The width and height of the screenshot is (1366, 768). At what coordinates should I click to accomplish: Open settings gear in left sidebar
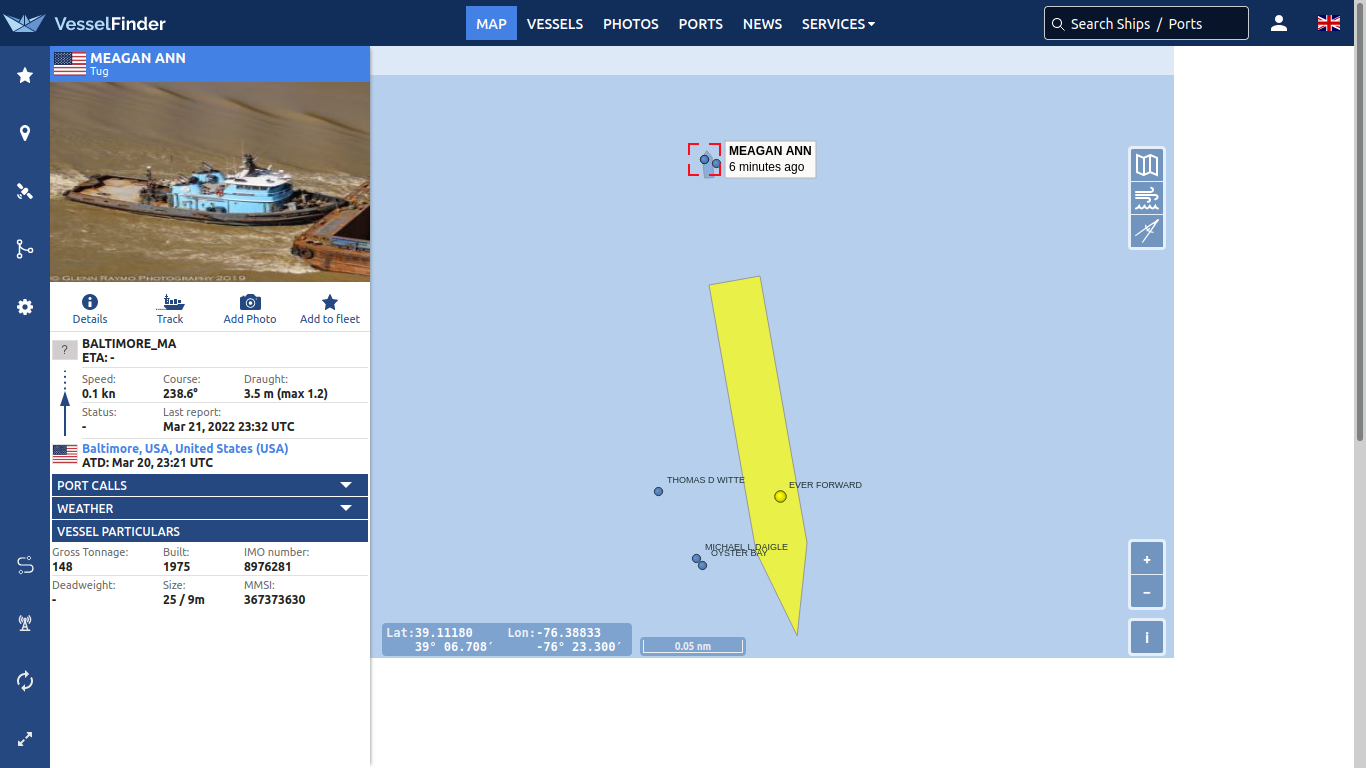point(25,307)
